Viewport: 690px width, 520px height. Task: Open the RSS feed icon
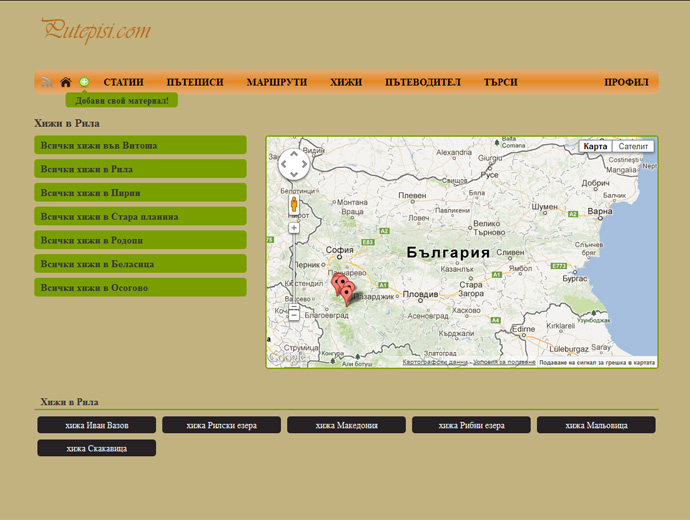click(47, 82)
